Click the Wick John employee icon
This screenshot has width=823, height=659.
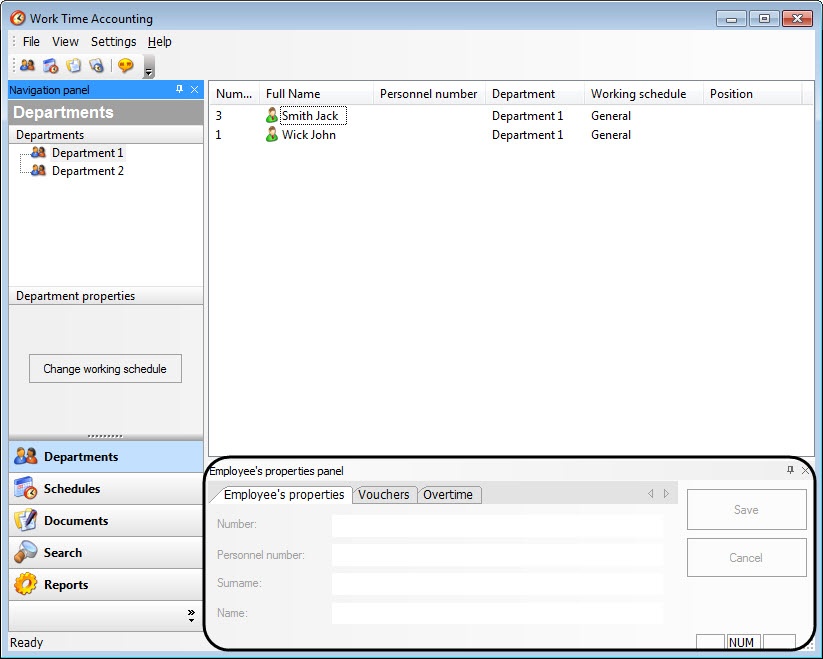tap(272, 135)
